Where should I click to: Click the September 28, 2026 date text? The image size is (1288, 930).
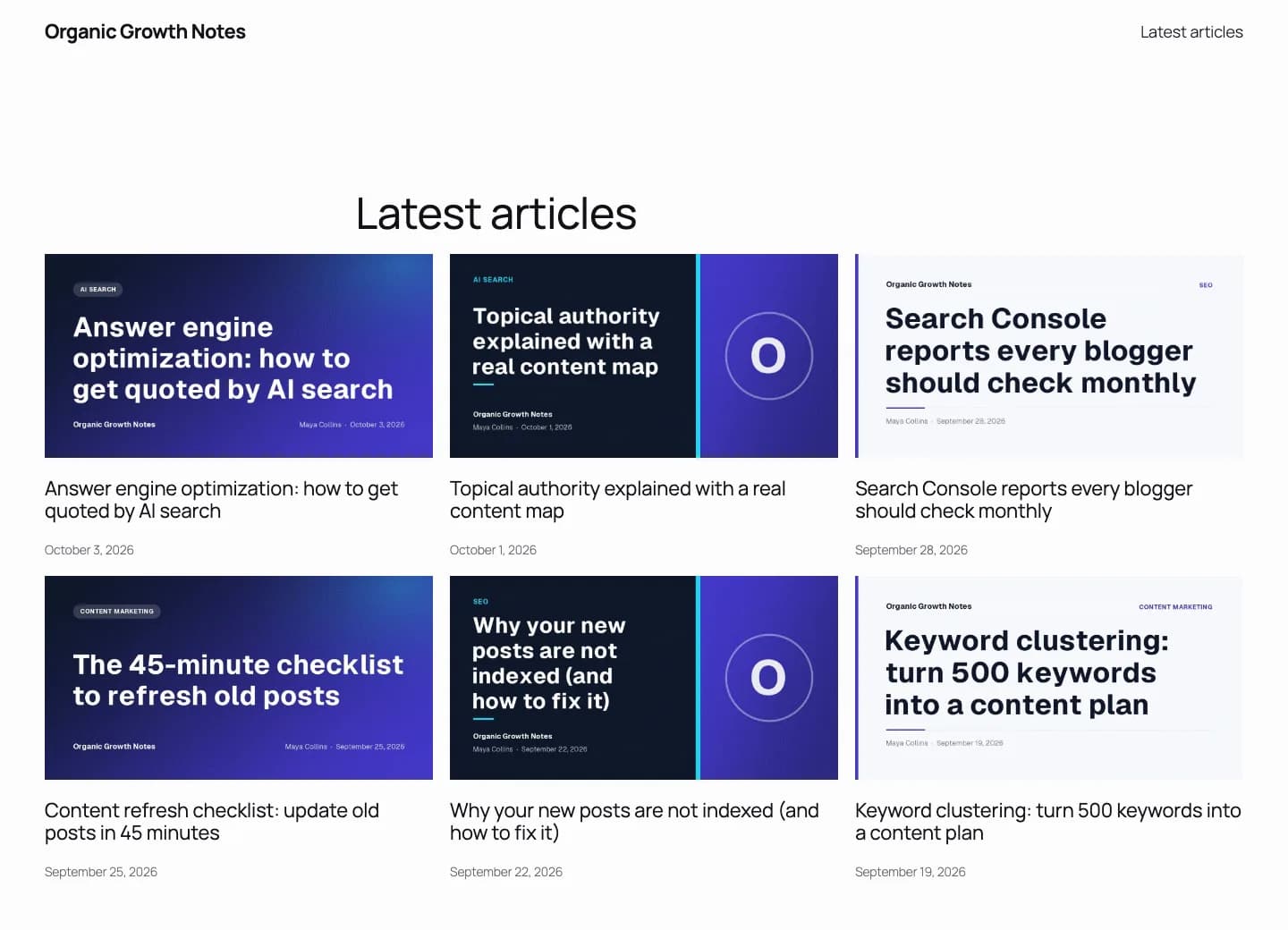pyautogui.click(x=911, y=550)
